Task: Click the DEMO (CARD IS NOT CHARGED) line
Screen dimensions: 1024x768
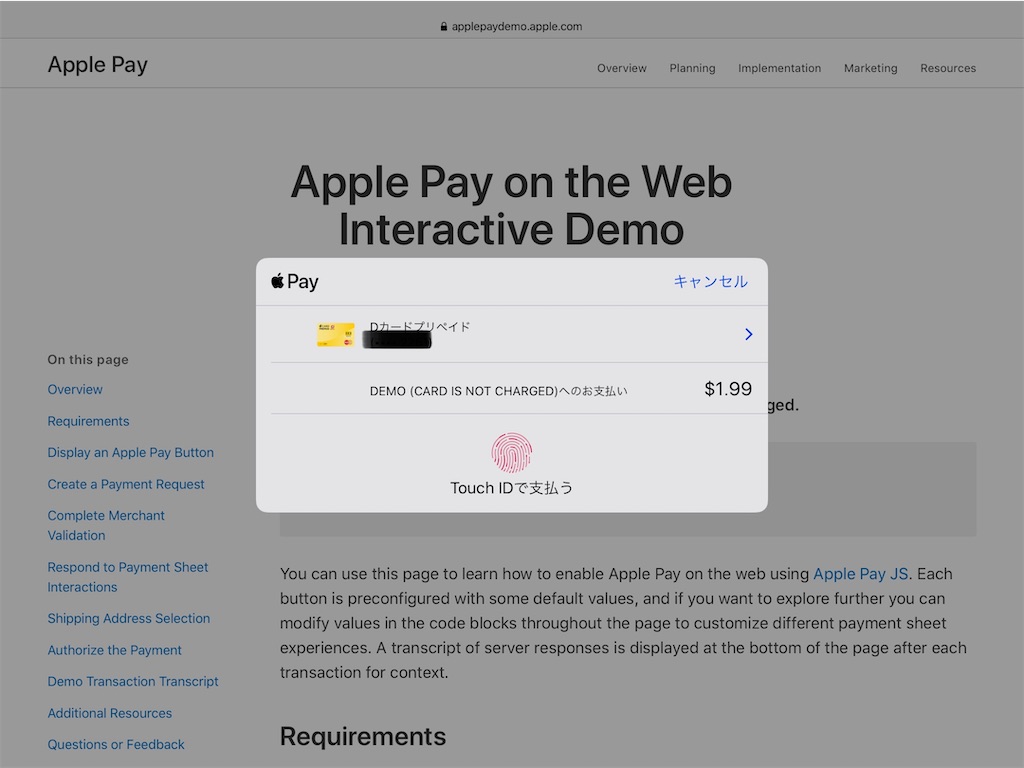Action: click(498, 391)
